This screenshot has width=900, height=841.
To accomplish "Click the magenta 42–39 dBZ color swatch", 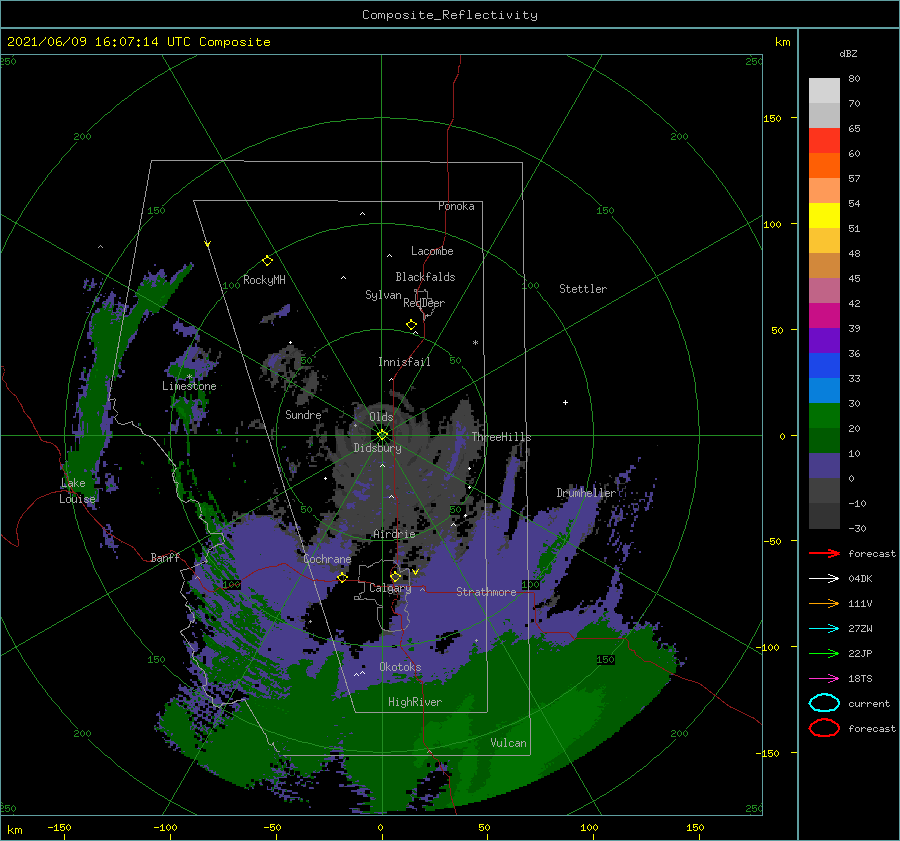I will [824, 316].
